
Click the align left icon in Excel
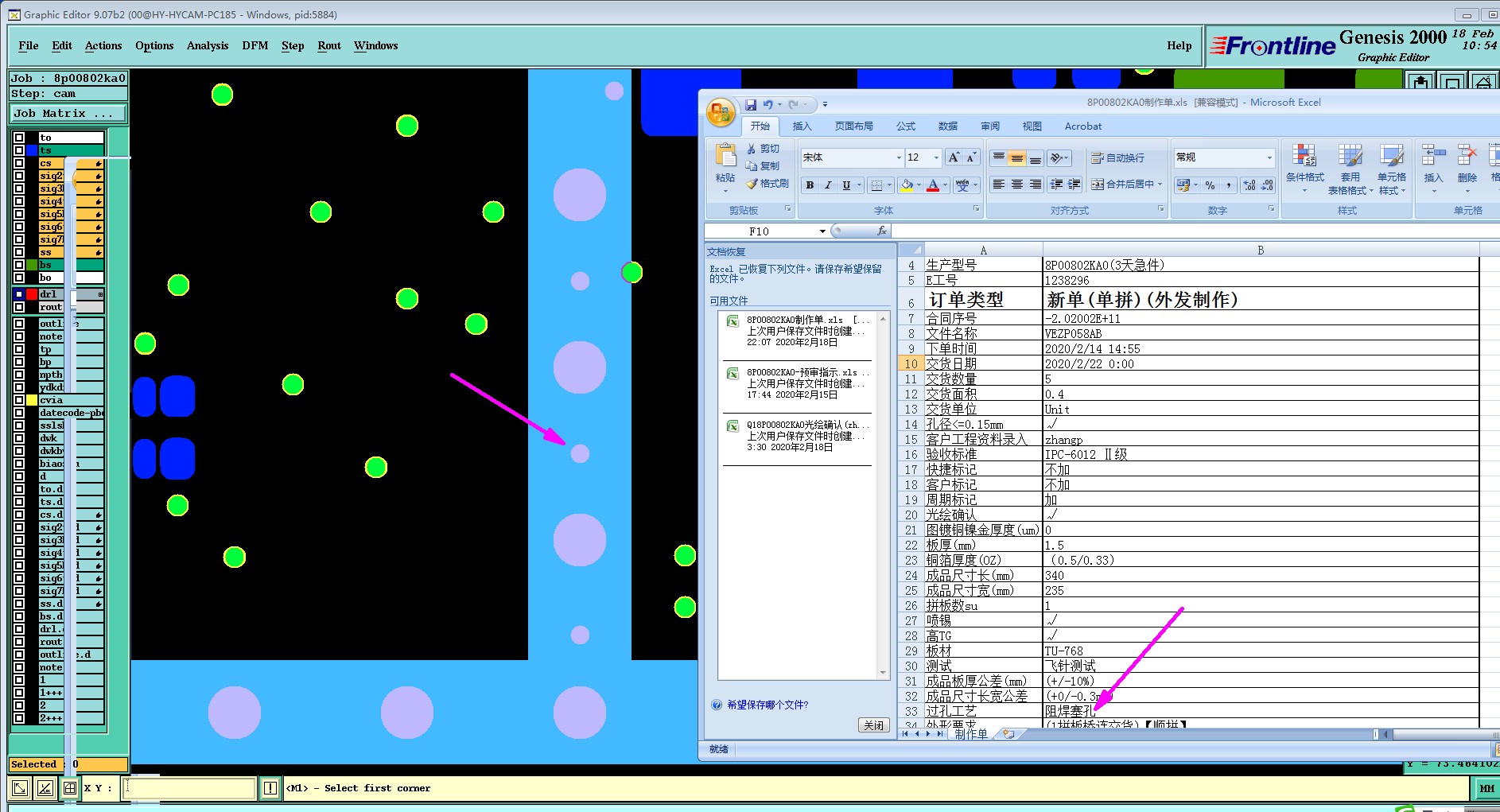click(x=998, y=185)
